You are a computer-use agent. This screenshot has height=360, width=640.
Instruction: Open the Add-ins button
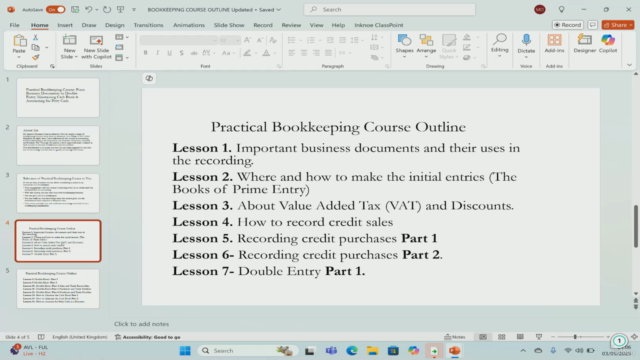pyautogui.click(x=554, y=44)
